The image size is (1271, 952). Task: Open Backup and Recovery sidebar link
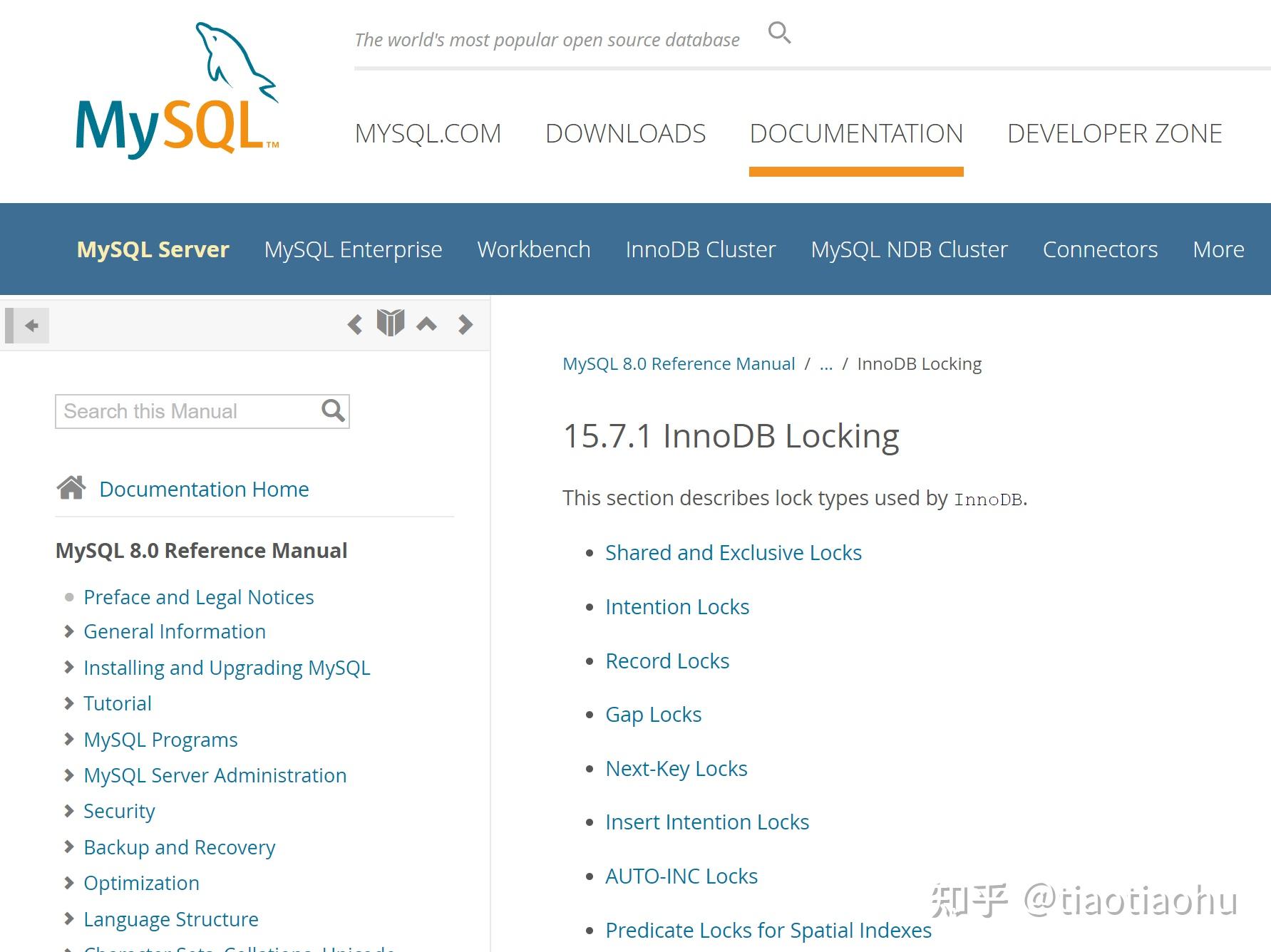179,847
